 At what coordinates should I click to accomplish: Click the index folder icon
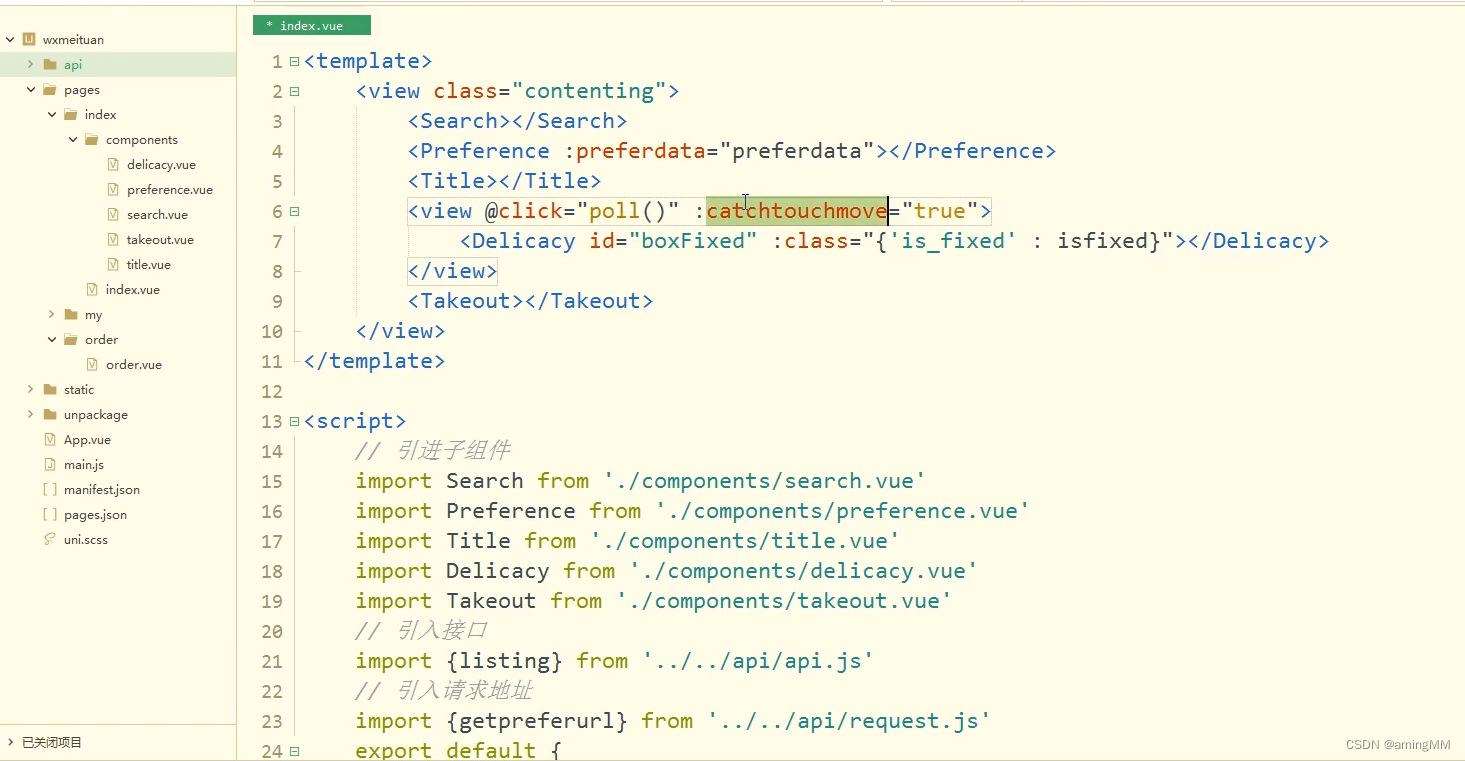point(71,115)
